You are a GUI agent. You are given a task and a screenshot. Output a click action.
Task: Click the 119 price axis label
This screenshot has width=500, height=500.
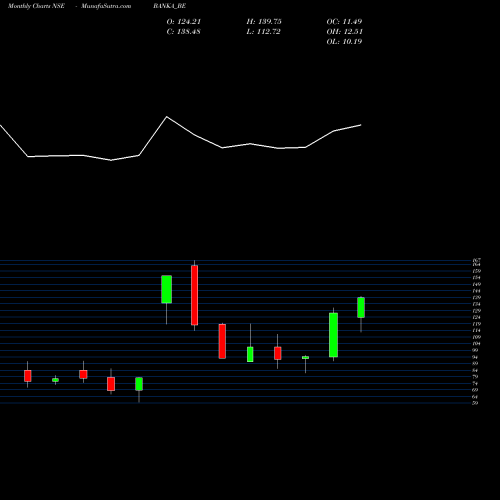coord(477,324)
